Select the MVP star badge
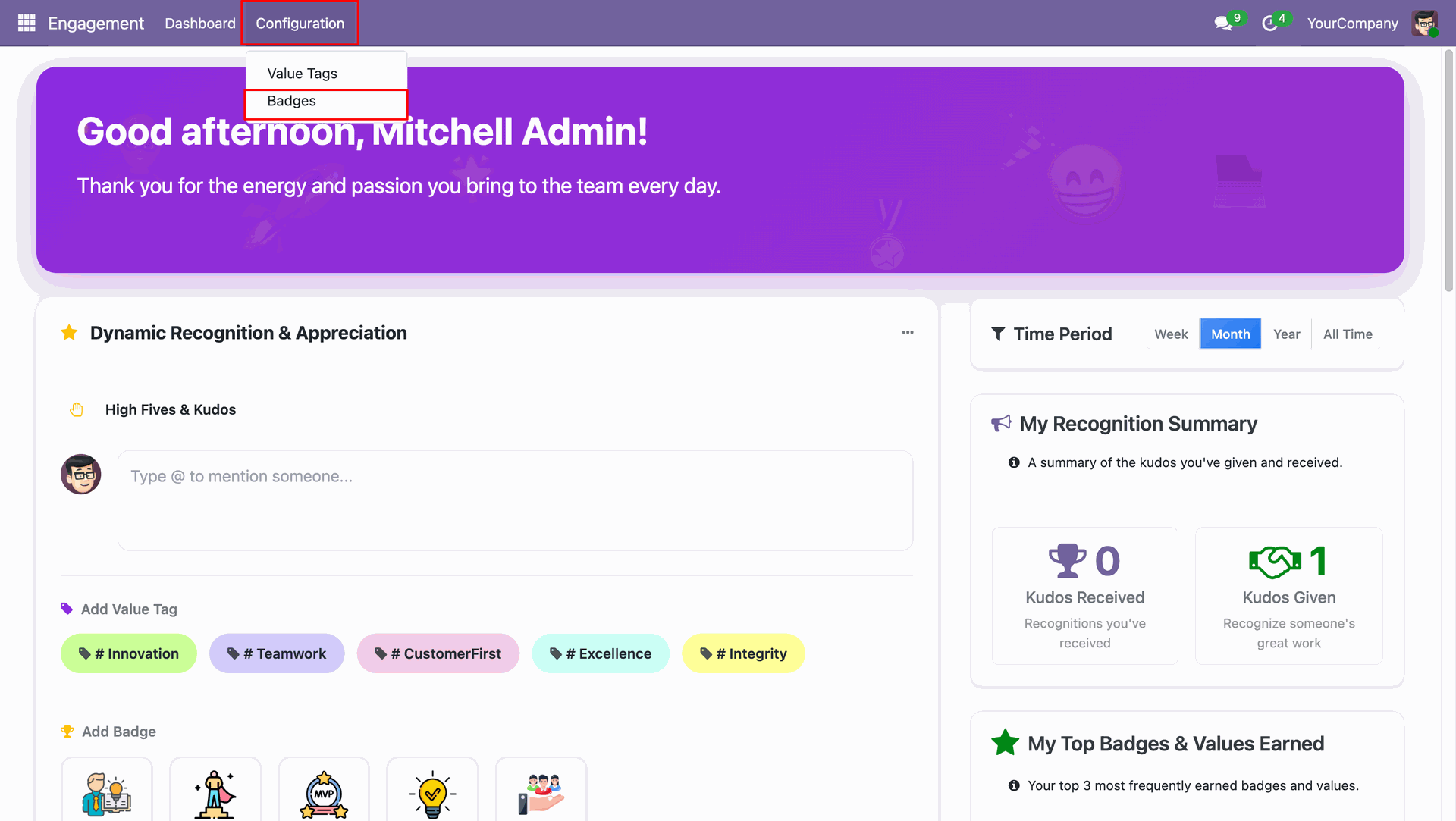The image size is (1456, 821). tap(324, 793)
